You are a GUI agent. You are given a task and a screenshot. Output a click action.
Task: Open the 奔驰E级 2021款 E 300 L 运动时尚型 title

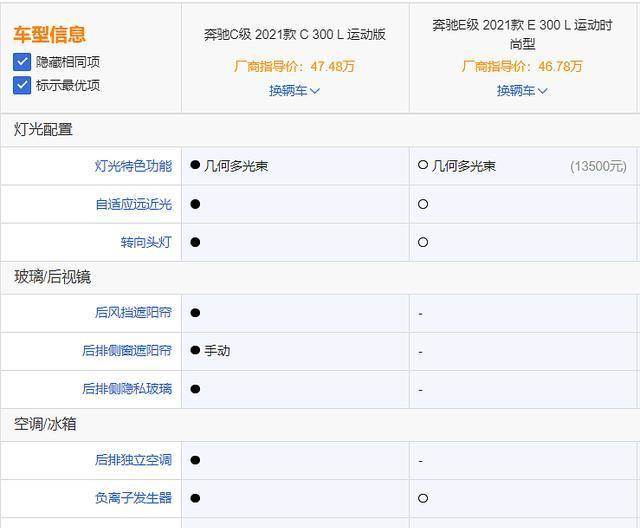click(x=522, y=34)
